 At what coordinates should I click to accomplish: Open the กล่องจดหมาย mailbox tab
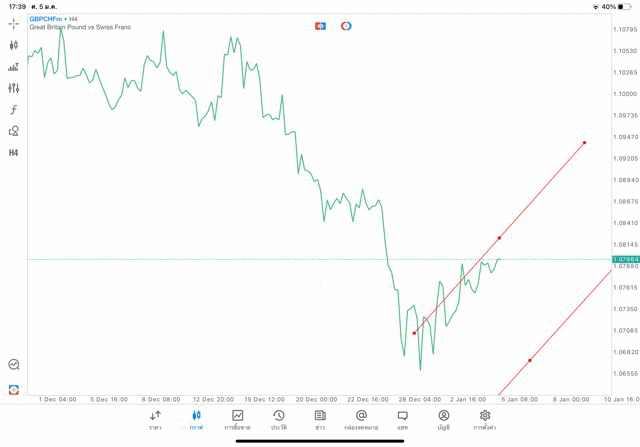tap(361, 419)
